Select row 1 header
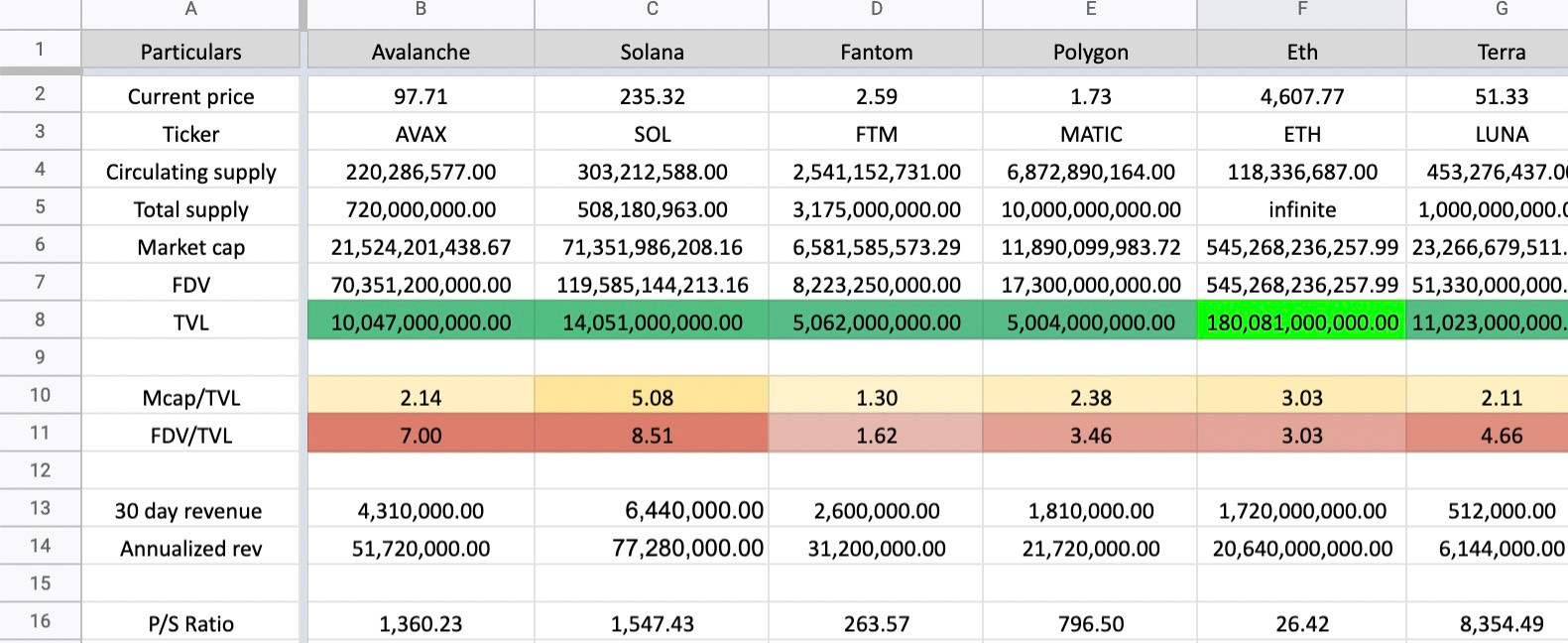The width and height of the screenshot is (1568, 643). [40, 49]
